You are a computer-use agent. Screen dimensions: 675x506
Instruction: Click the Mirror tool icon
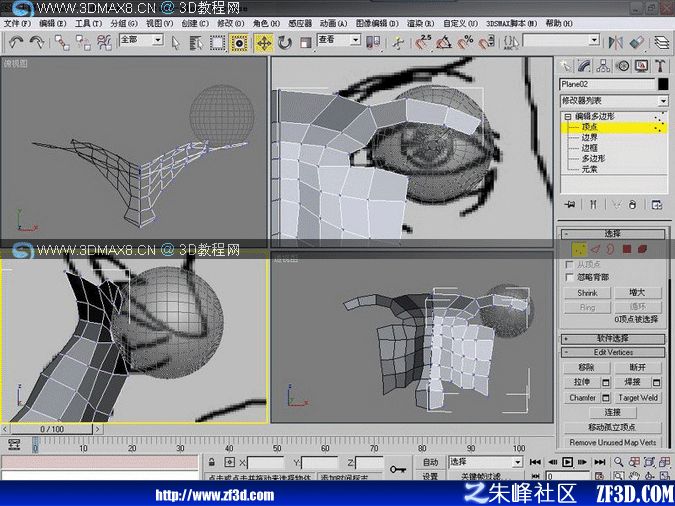pos(616,42)
